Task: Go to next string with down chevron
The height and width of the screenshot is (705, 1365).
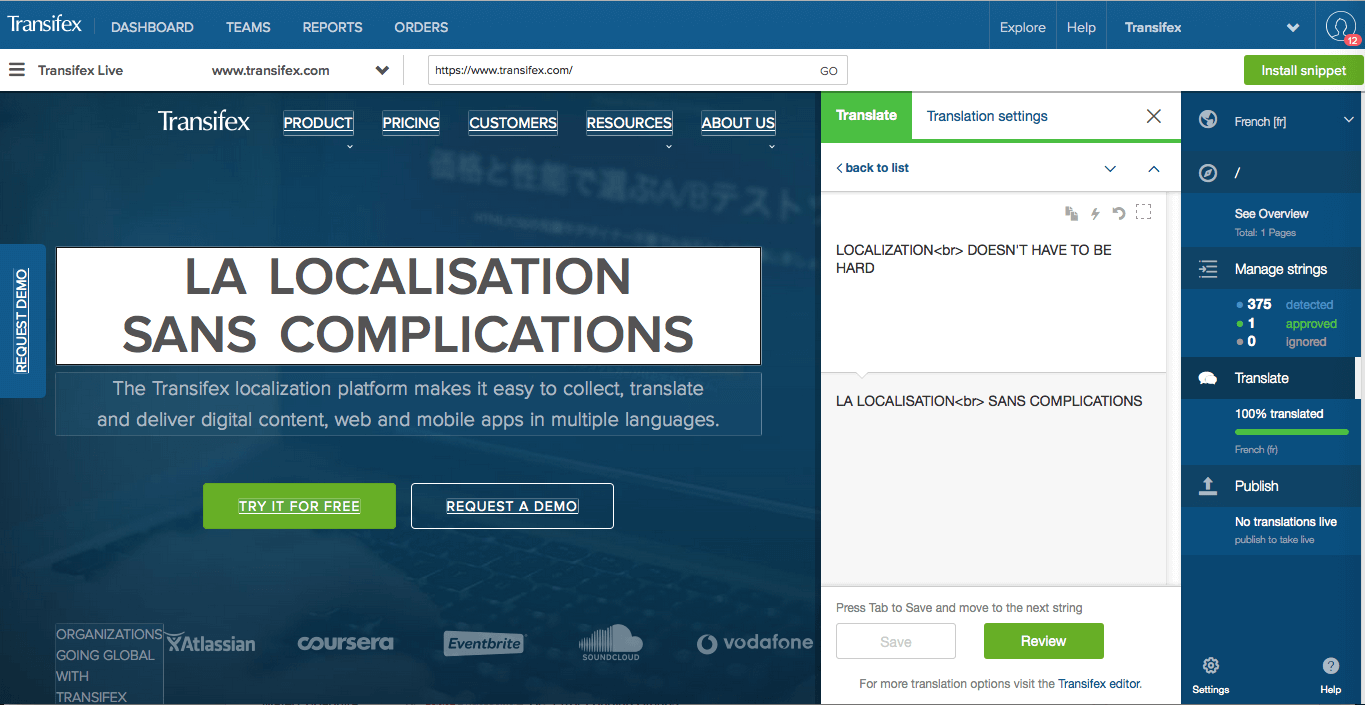Action: [1110, 168]
